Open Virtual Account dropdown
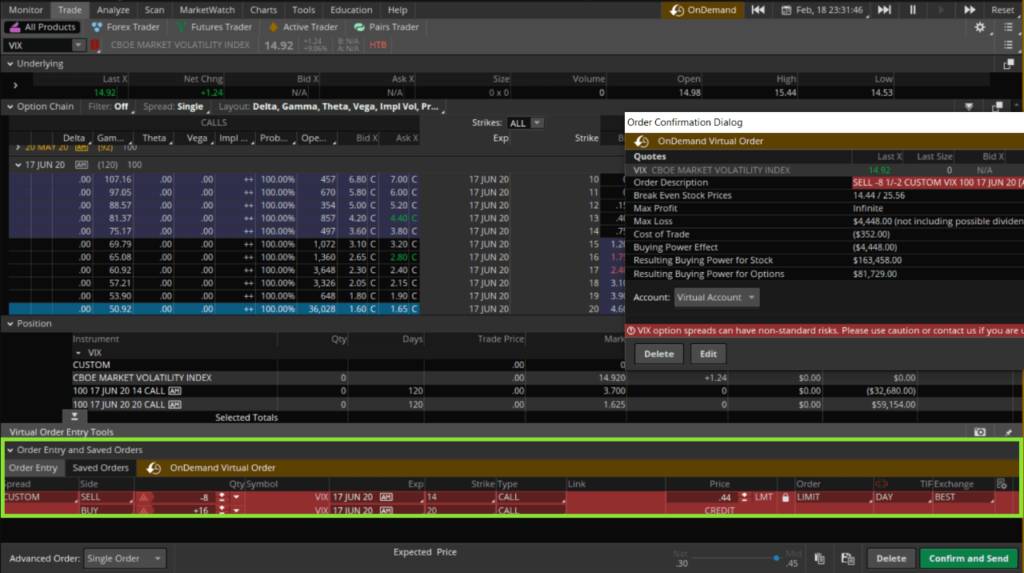 click(716, 297)
